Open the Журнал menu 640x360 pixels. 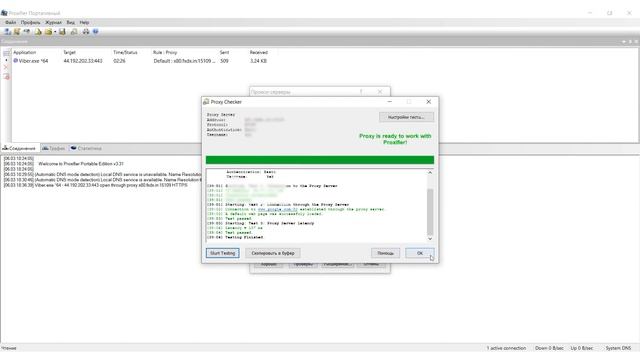click(x=53, y=22)
